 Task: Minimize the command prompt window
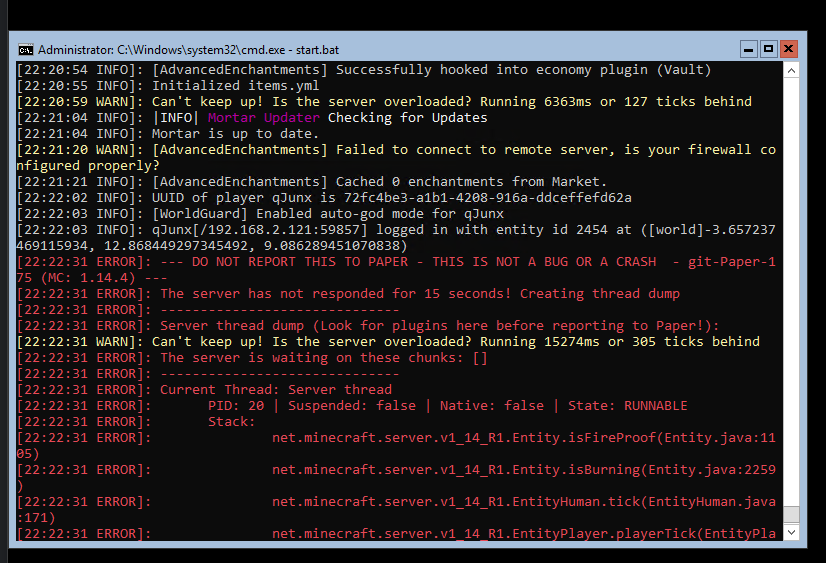click(748, 49)
